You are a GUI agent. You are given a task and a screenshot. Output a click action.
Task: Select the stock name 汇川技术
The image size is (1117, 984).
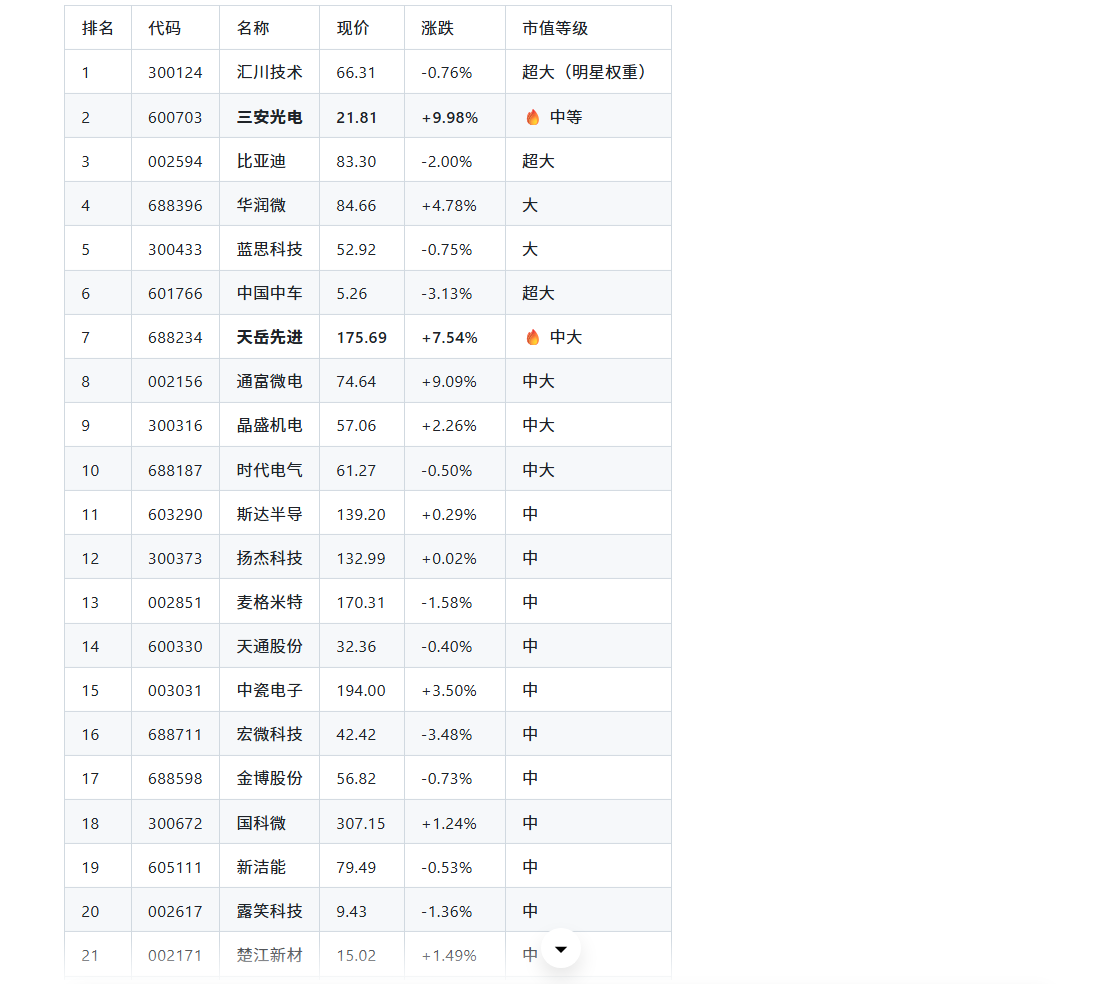pyautogui.click(x=269, y=73)
